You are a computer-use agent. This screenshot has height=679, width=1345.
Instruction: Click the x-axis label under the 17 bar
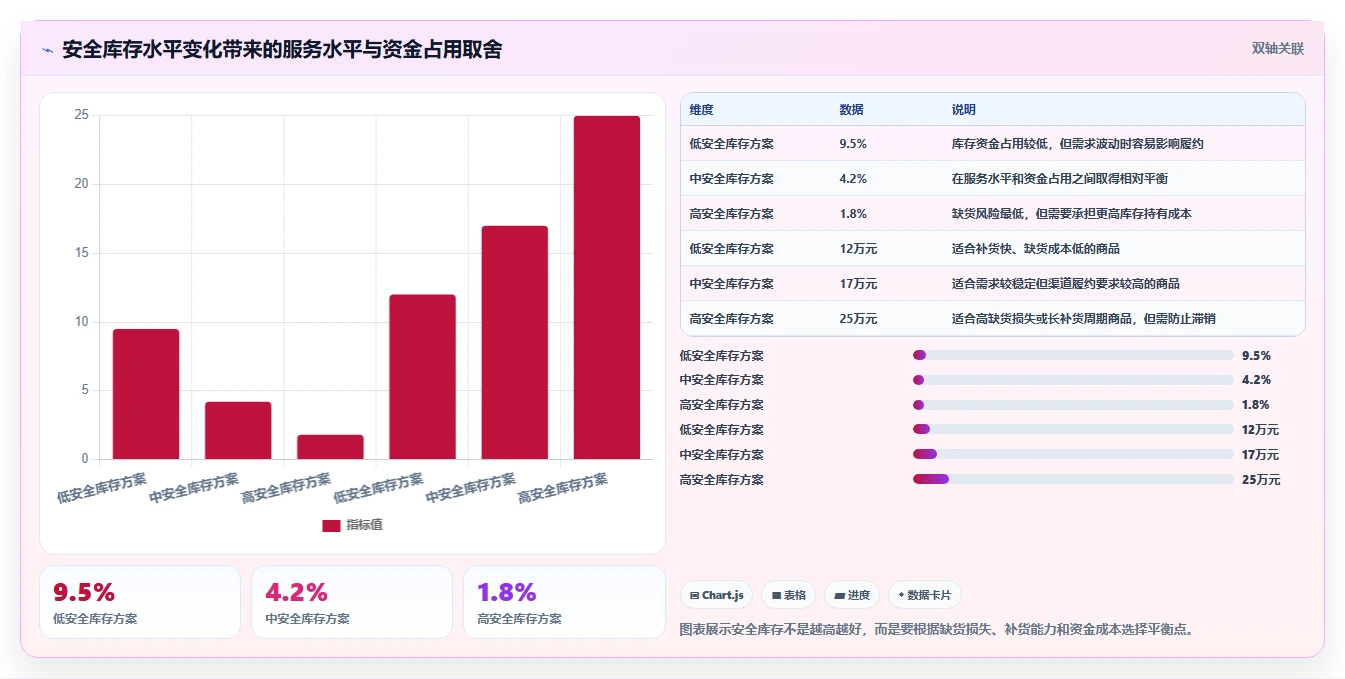(470, 488)
